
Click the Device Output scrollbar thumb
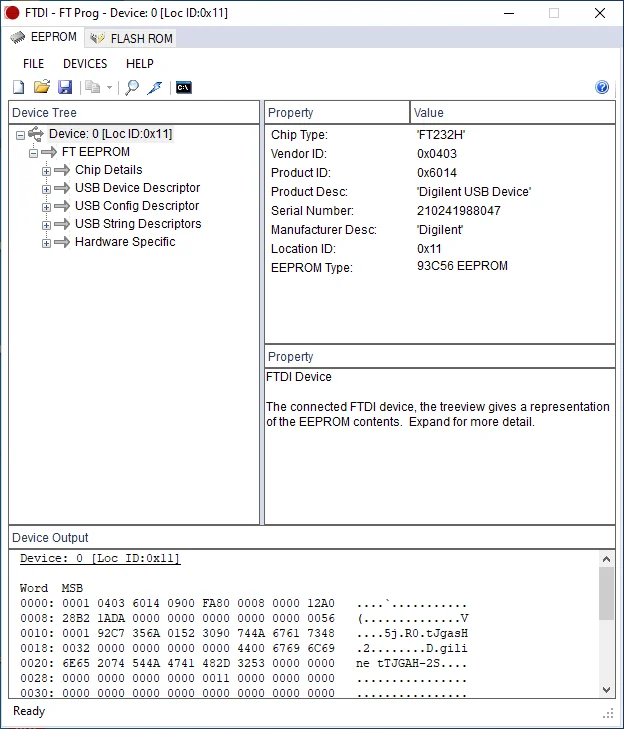pyautogui.click(x=606, y=594)
